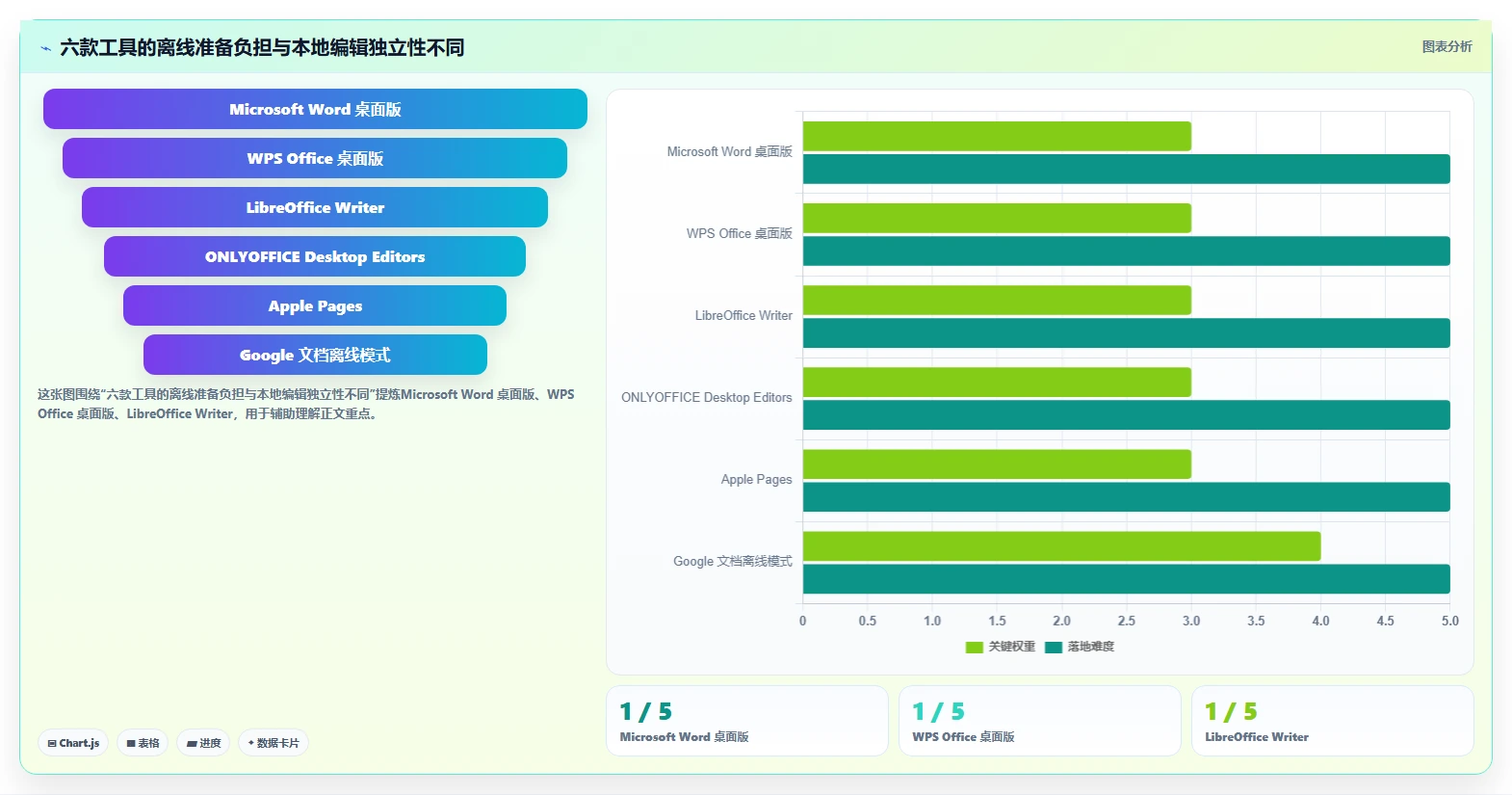Toggle 关键权重 legend swatch
This screenshot has width=1512, height=795.
[x=974, y=647]
